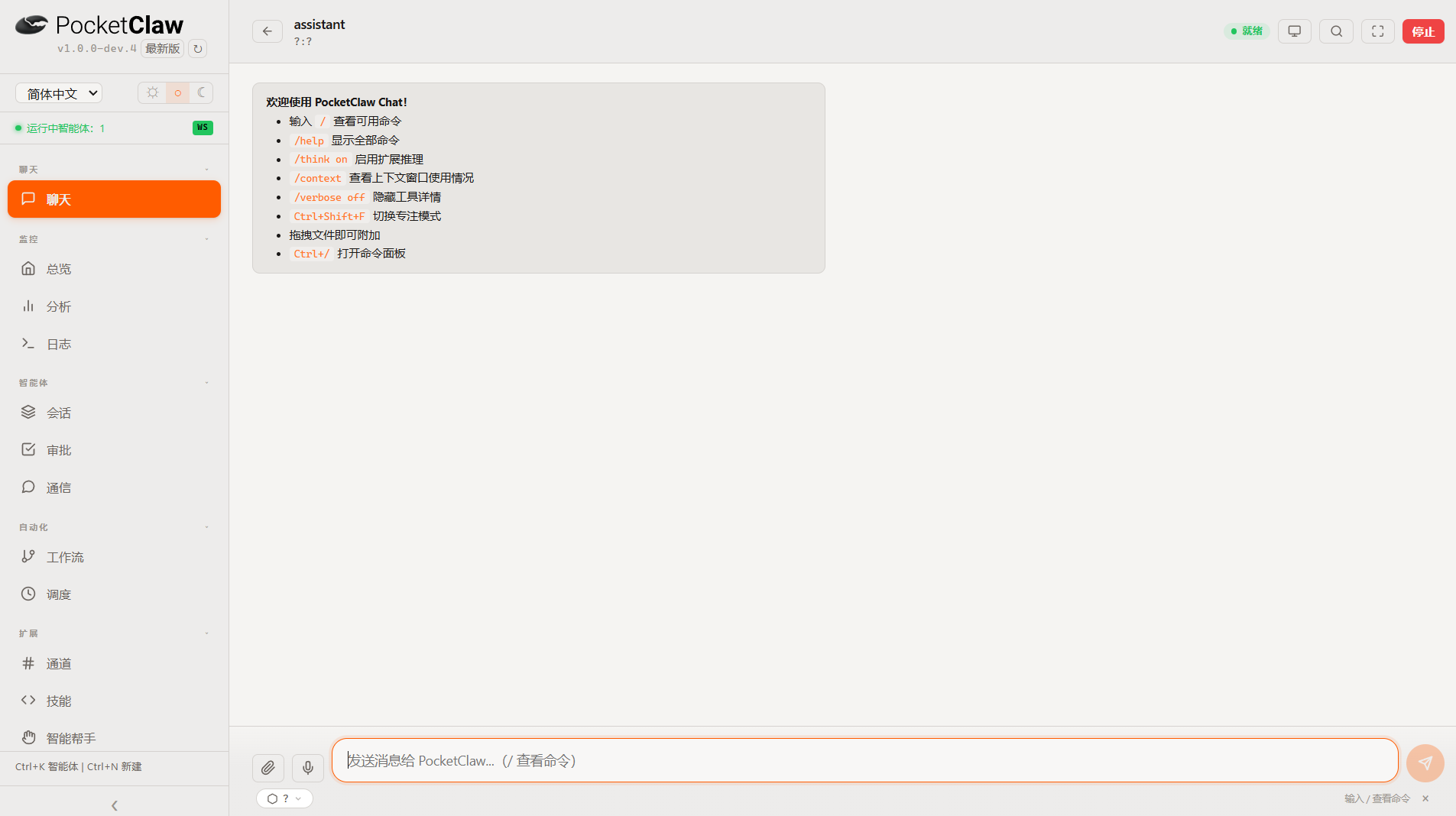Click the Ctrl+K 智能体 shortcut hint
1456x816 pixels.
47,766
